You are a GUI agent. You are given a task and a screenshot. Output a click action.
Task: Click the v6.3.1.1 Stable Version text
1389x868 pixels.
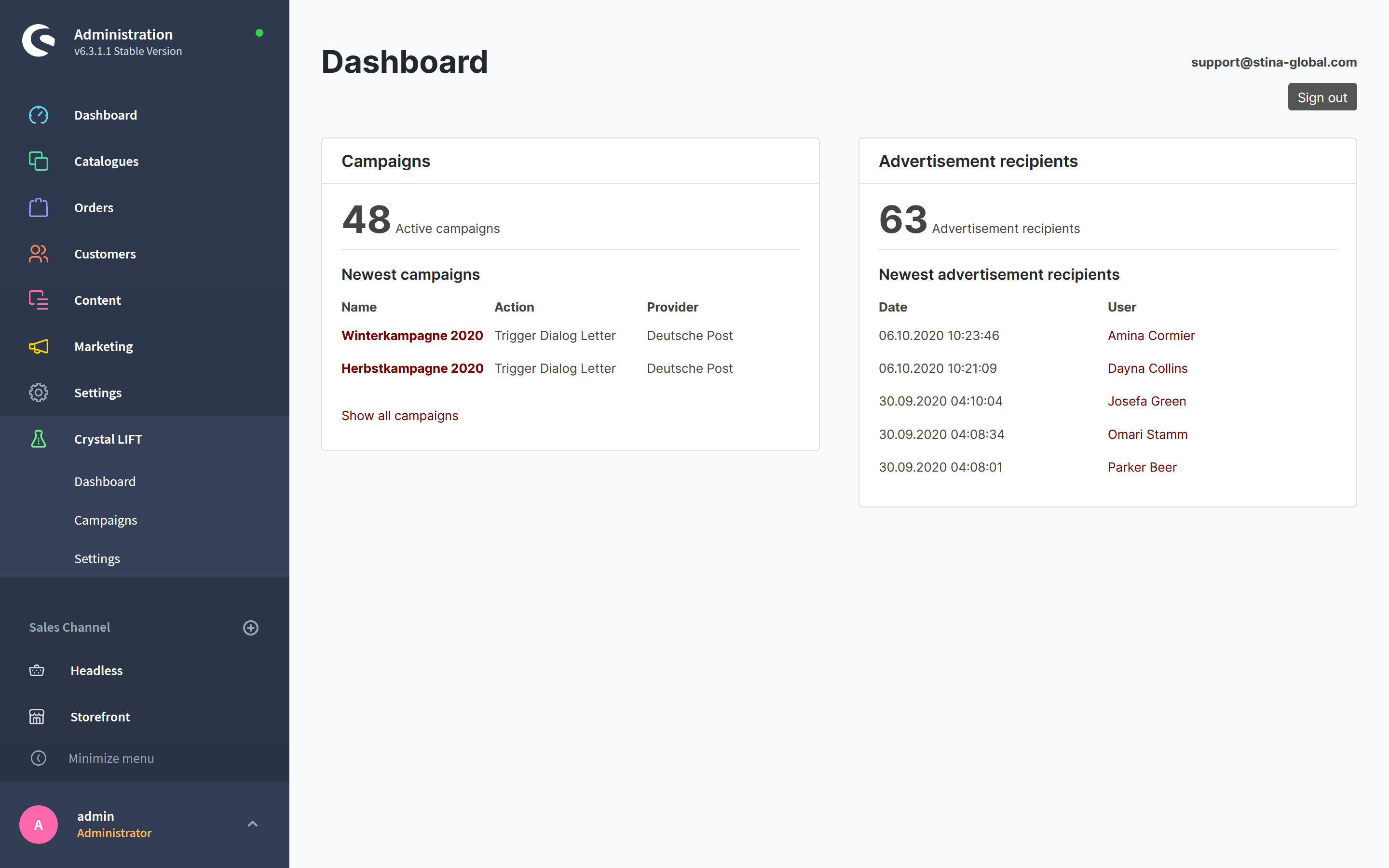pyautogui.click(x=128, y=51)
